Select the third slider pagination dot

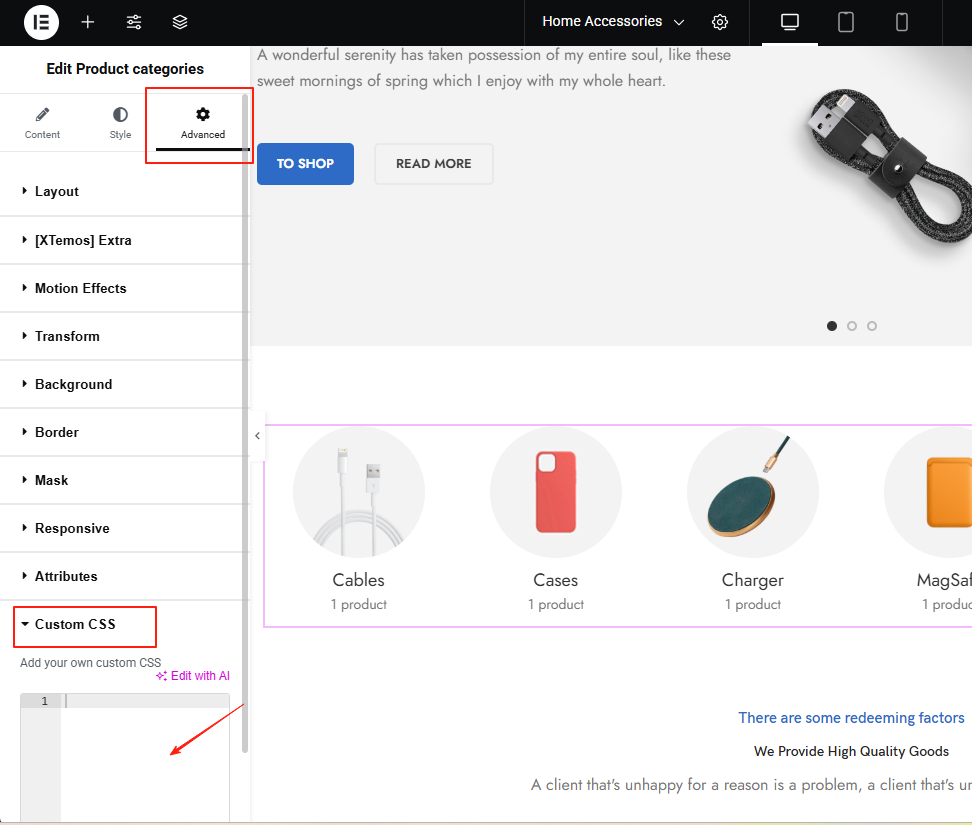(x=872, y=326)
